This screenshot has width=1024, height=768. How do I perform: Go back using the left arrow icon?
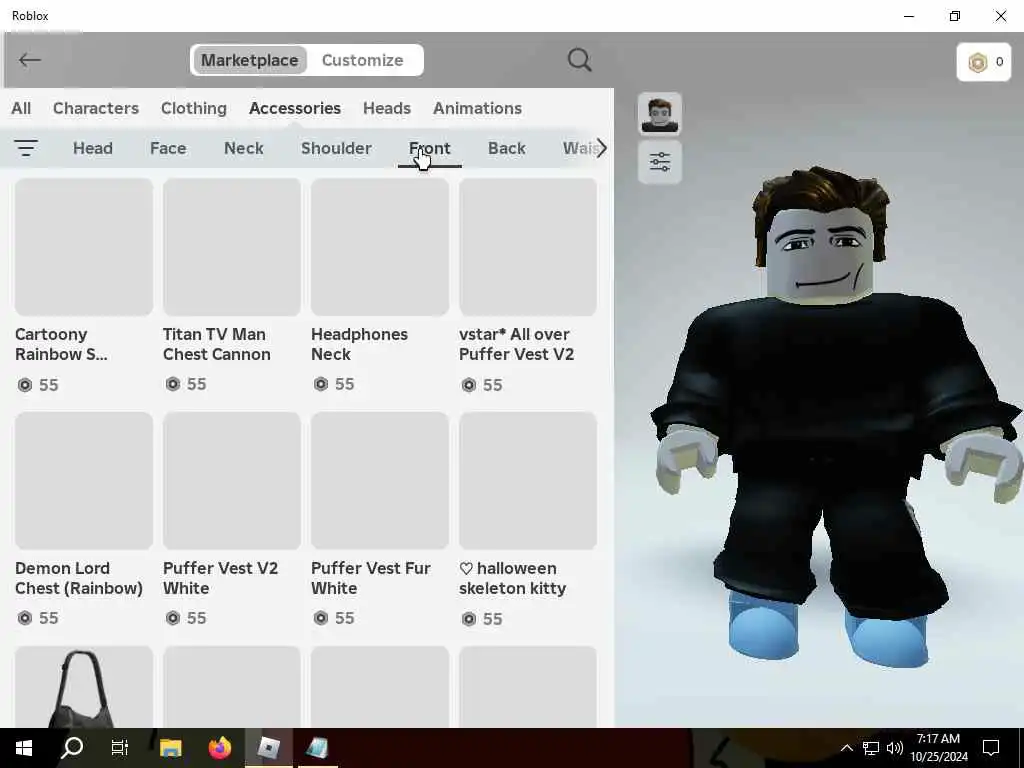[x=29, y=60]
